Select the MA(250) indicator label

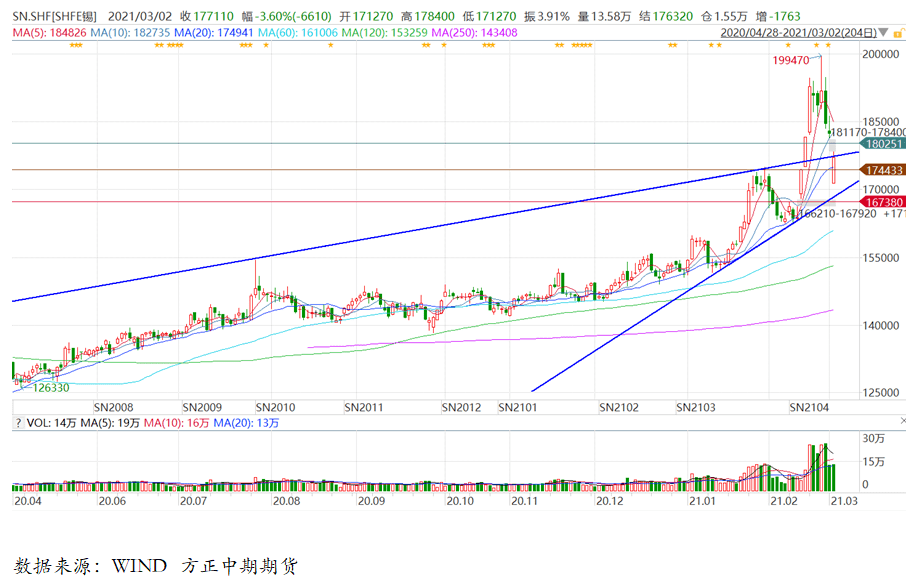[x=473, y=33]
